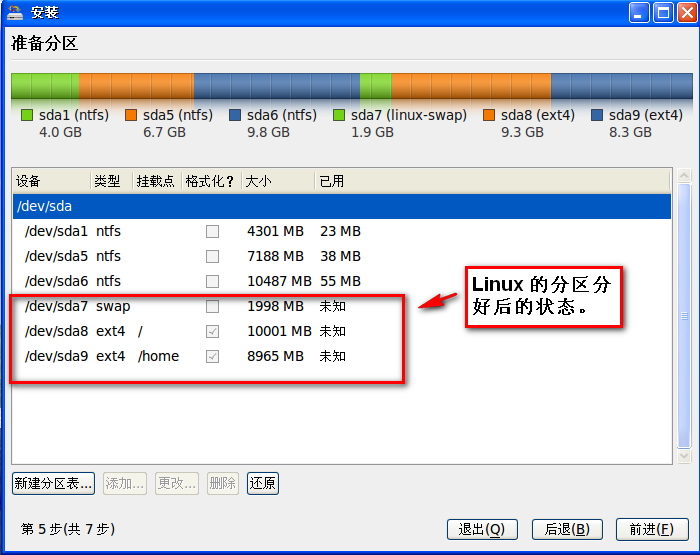Click the partition list scrollbar thumb

[x=684, y=316]
